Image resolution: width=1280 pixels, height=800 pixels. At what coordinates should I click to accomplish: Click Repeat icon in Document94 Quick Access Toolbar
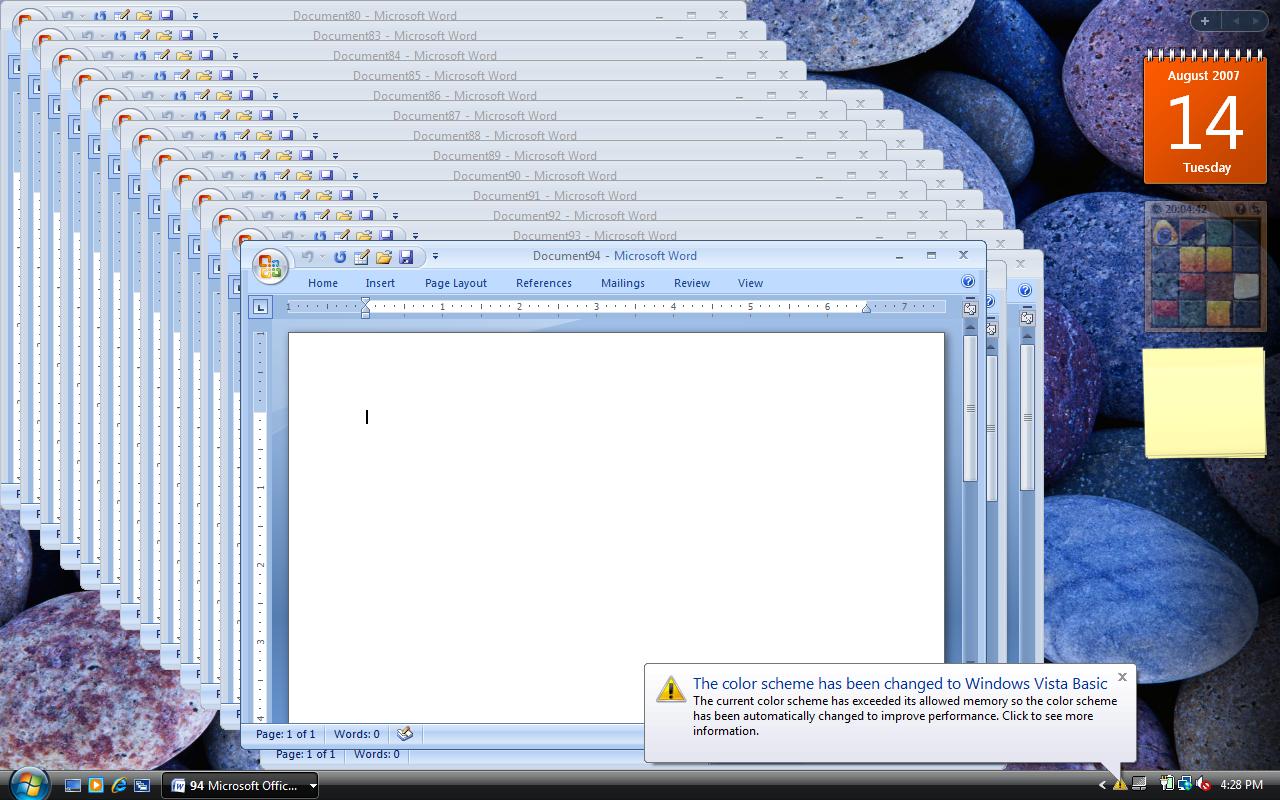point(340,257)
